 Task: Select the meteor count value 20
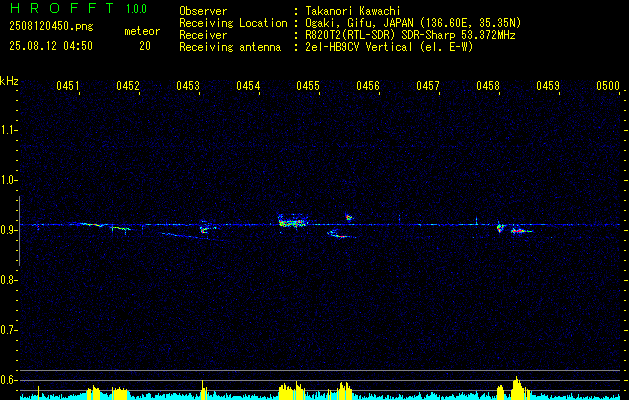point(145,46)
